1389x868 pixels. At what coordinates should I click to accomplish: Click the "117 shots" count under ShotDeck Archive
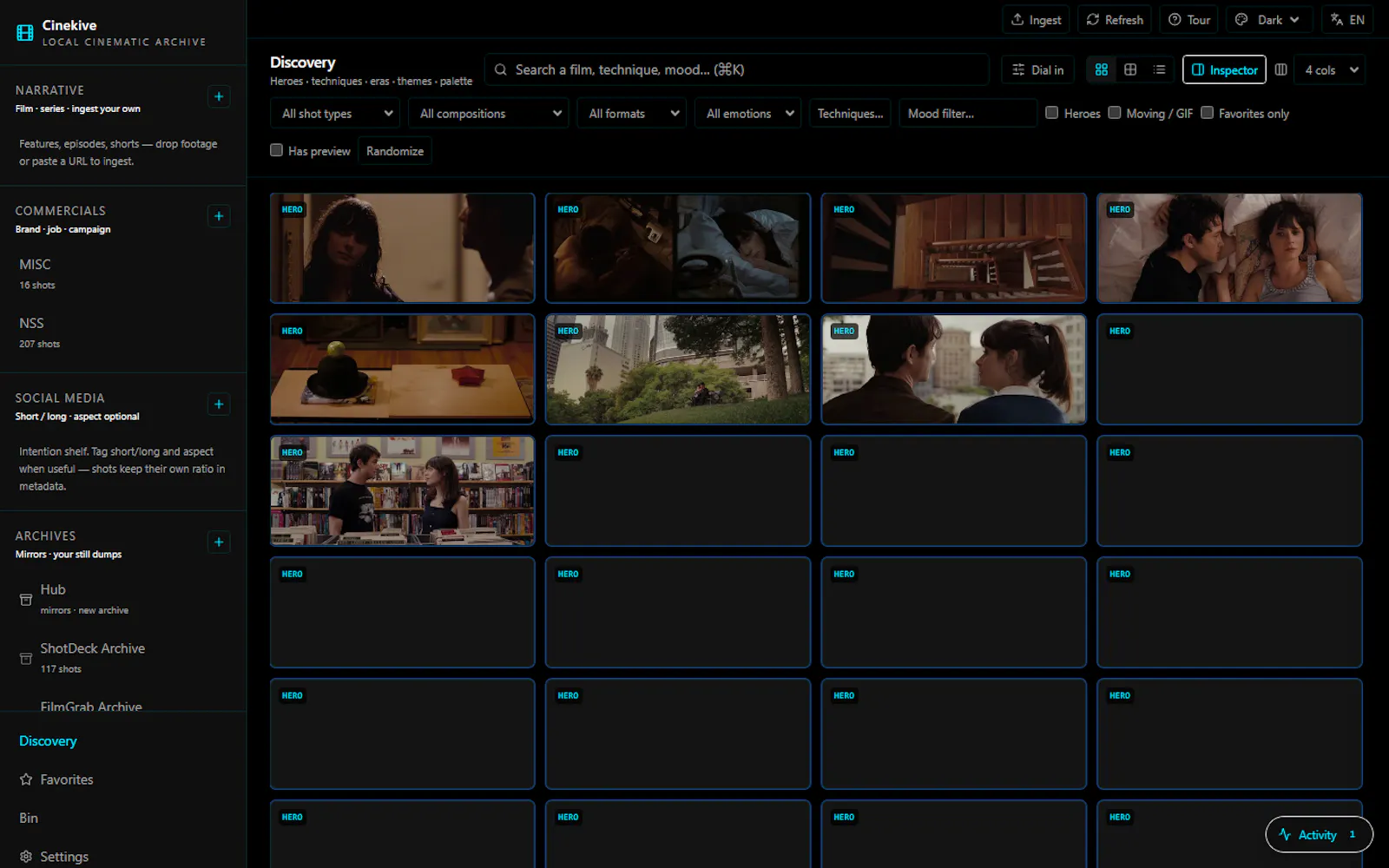click(61, 669)
